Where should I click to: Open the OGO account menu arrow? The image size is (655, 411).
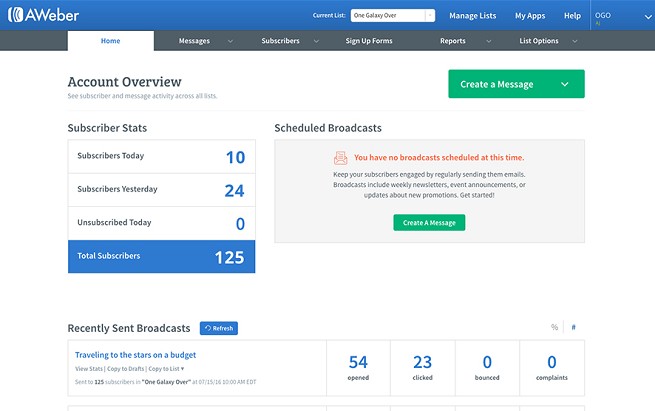[x=648, y=17]
